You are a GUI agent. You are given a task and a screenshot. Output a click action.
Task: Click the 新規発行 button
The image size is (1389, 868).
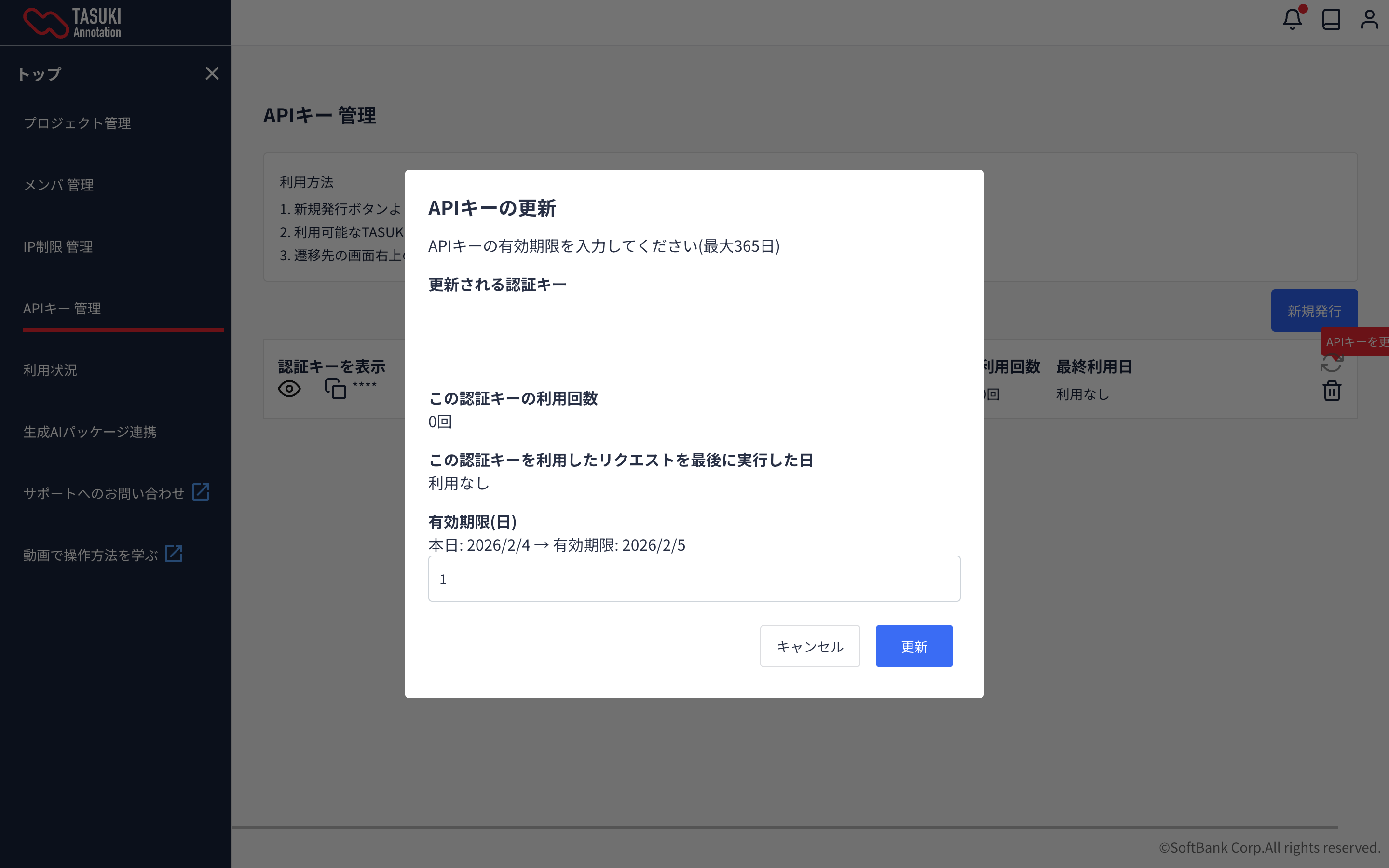pyautogui.click(x=1314, y=311)
